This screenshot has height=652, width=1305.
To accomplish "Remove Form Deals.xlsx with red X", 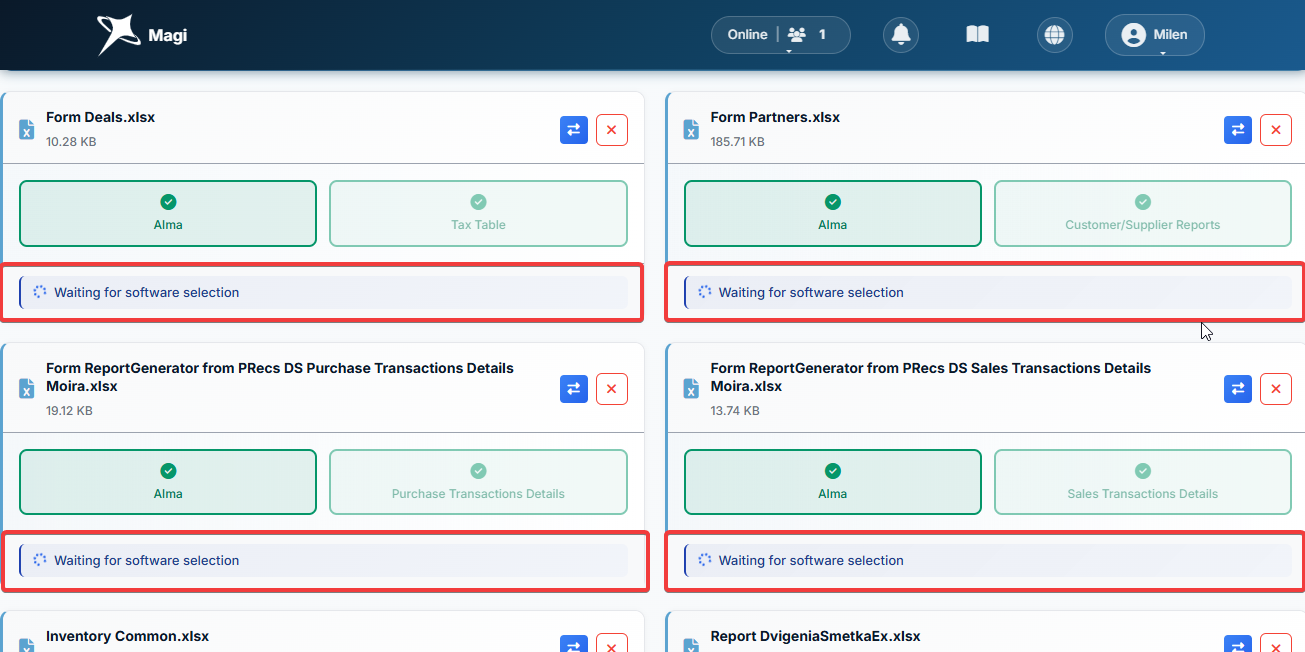I will pyautogui.click(x=612, y=130).
